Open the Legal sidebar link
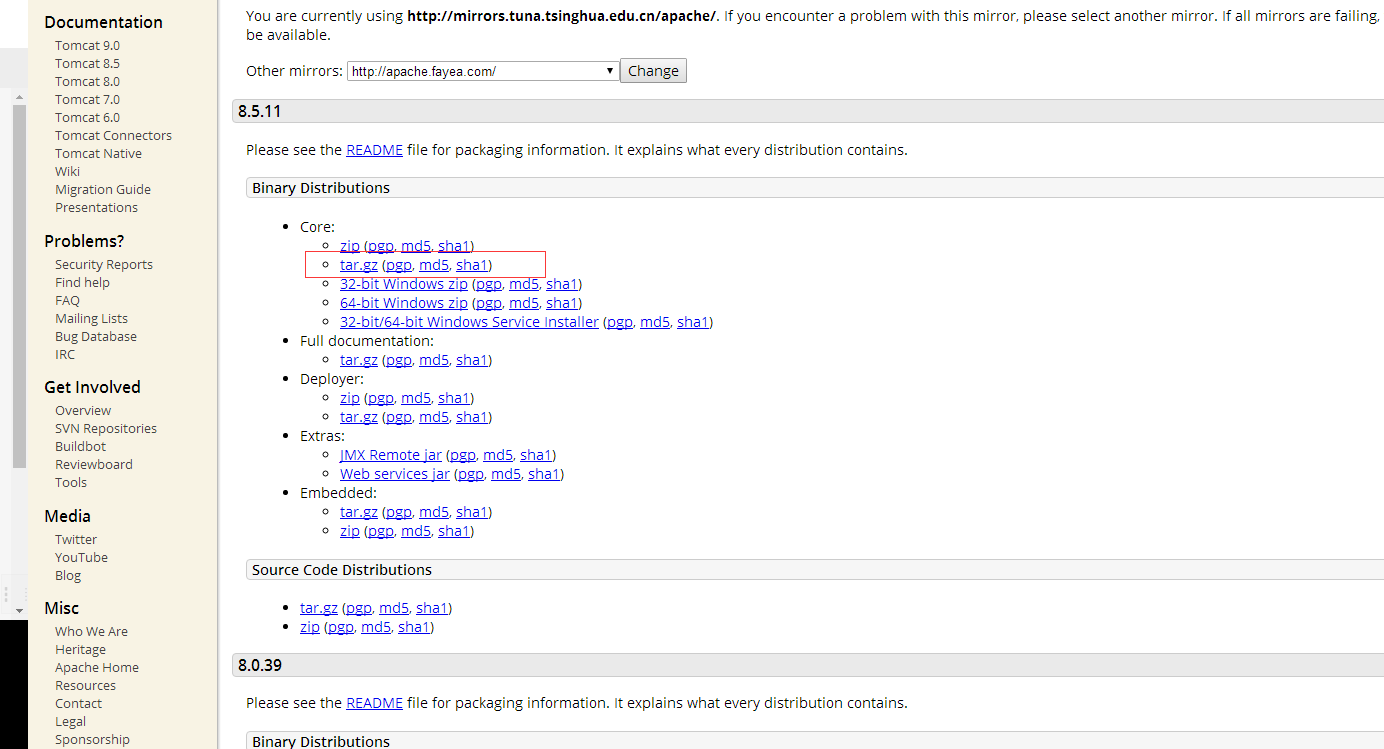The image size is (1384, 749). [70, 722]
